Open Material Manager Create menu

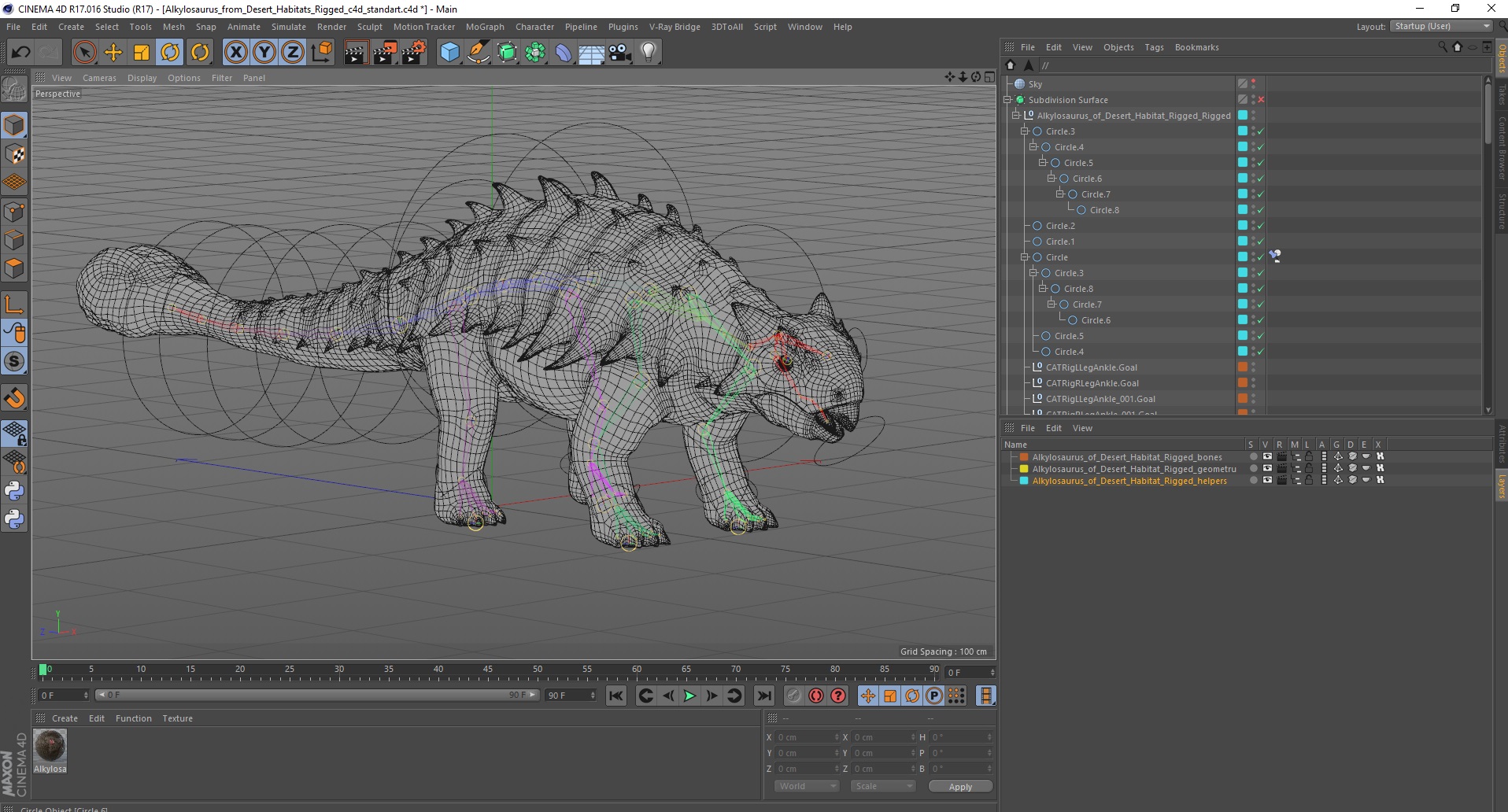click(x=65, y=718)
